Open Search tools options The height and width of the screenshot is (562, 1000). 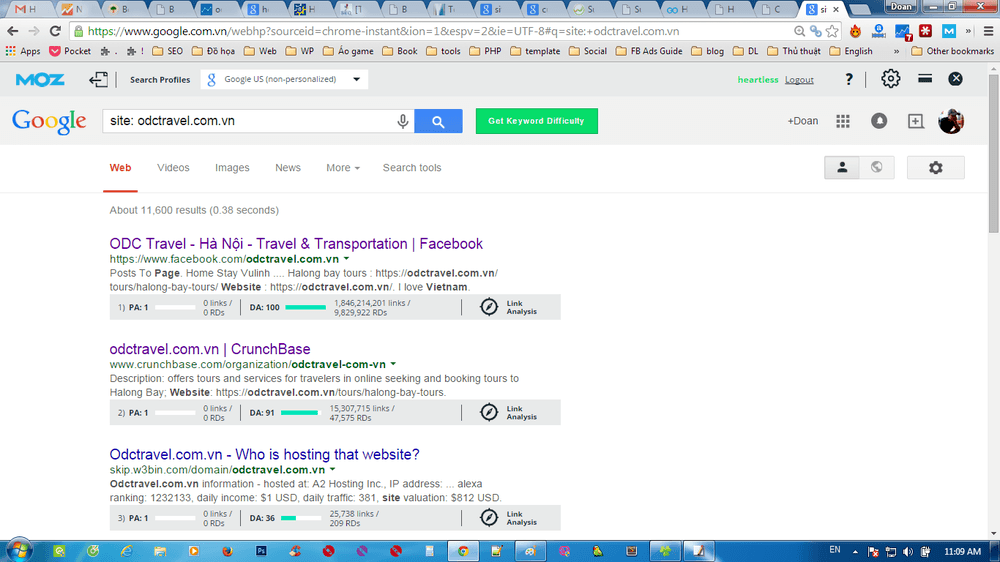[412, 168]
